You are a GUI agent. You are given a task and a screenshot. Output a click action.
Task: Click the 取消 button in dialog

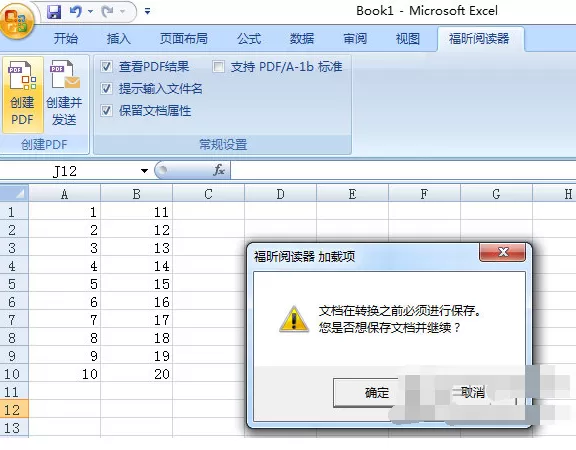click(x=473, y=393)
